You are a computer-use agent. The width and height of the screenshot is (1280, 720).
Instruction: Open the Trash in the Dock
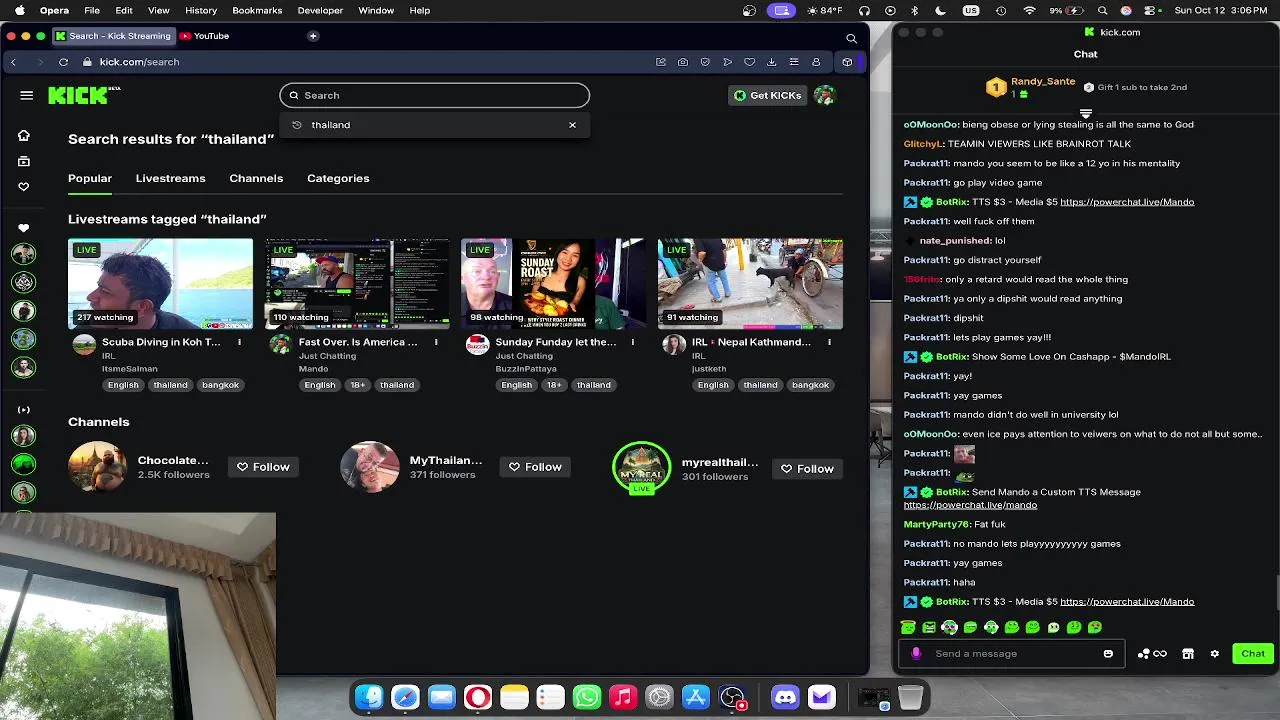click(910, 697)
